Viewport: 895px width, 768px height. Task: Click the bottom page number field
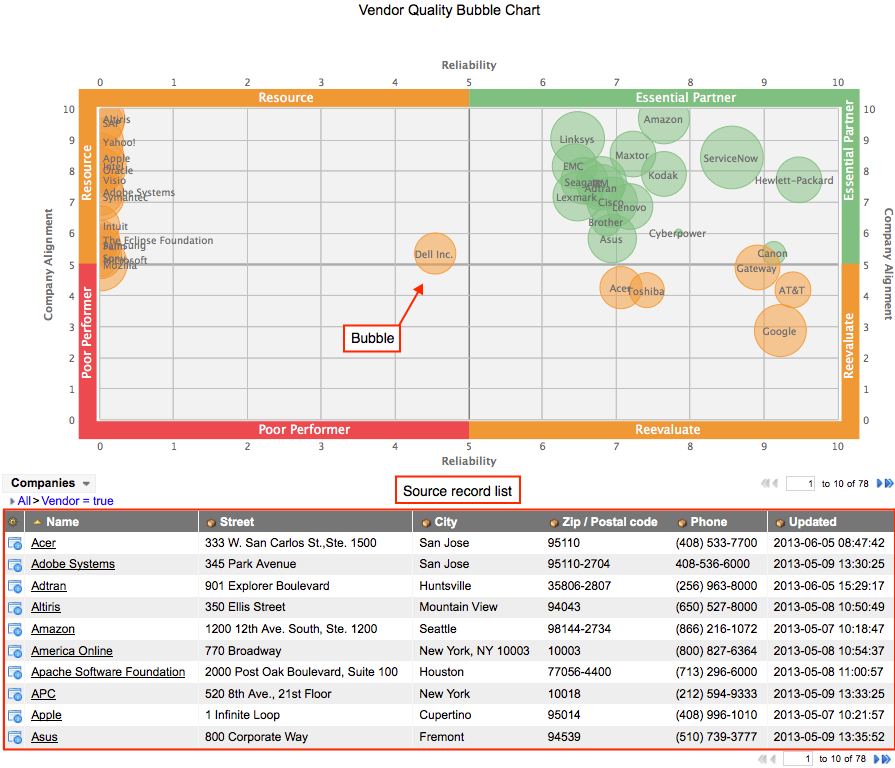pyautogui.click(x=797, y=759)
